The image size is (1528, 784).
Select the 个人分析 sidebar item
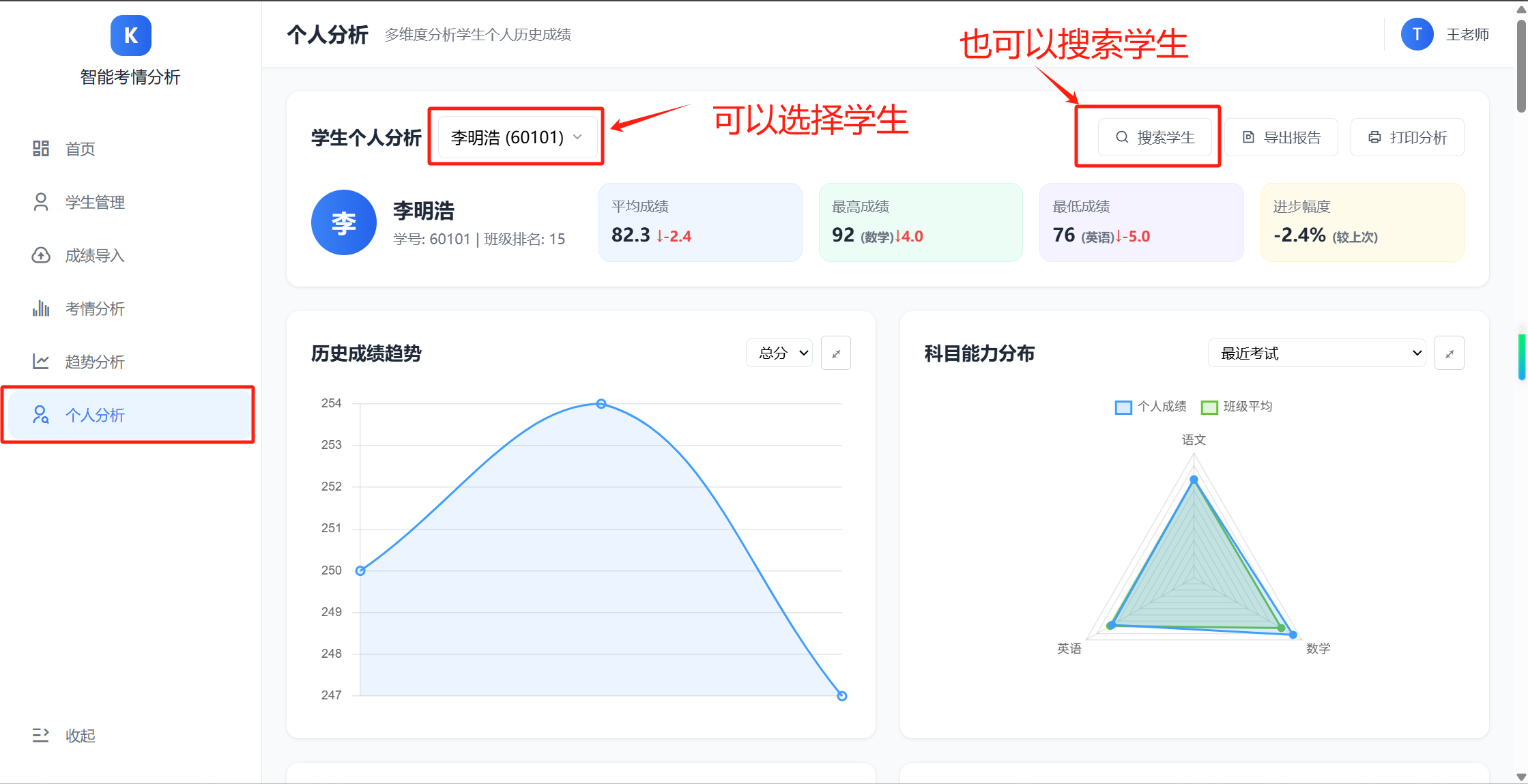[96, 415]
